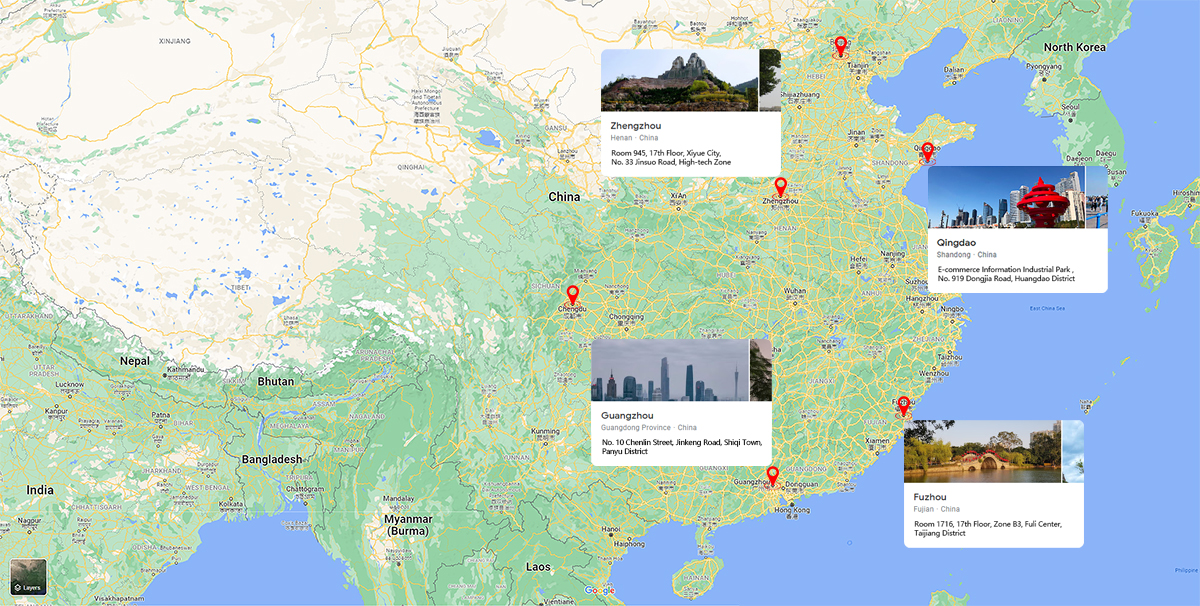Viewport: 1200px width, 606px height.
Task: Click the 'Jinan' city label
Action: click(x=856, y=132)
